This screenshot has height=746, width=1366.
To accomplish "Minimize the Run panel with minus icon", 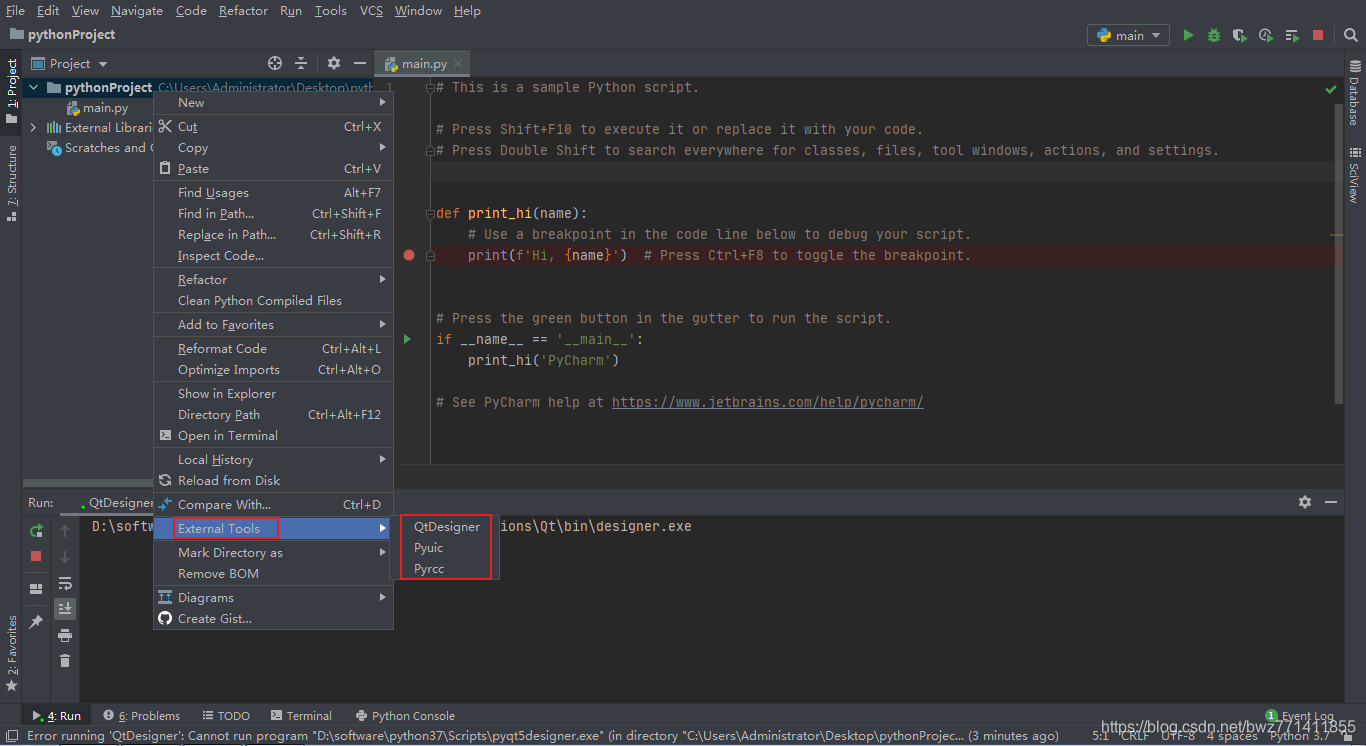I will [1331, 502].
